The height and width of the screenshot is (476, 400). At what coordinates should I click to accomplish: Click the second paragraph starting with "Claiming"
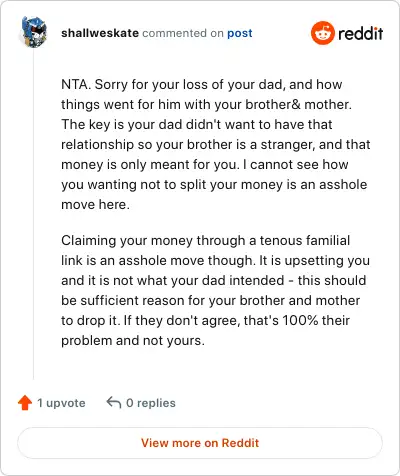pyautogui.click(x=215, y=290)
